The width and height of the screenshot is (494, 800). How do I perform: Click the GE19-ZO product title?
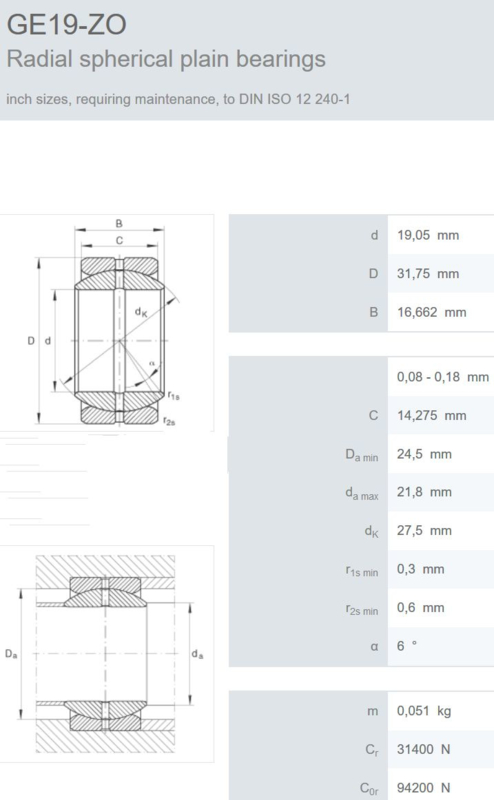(66, 24)
